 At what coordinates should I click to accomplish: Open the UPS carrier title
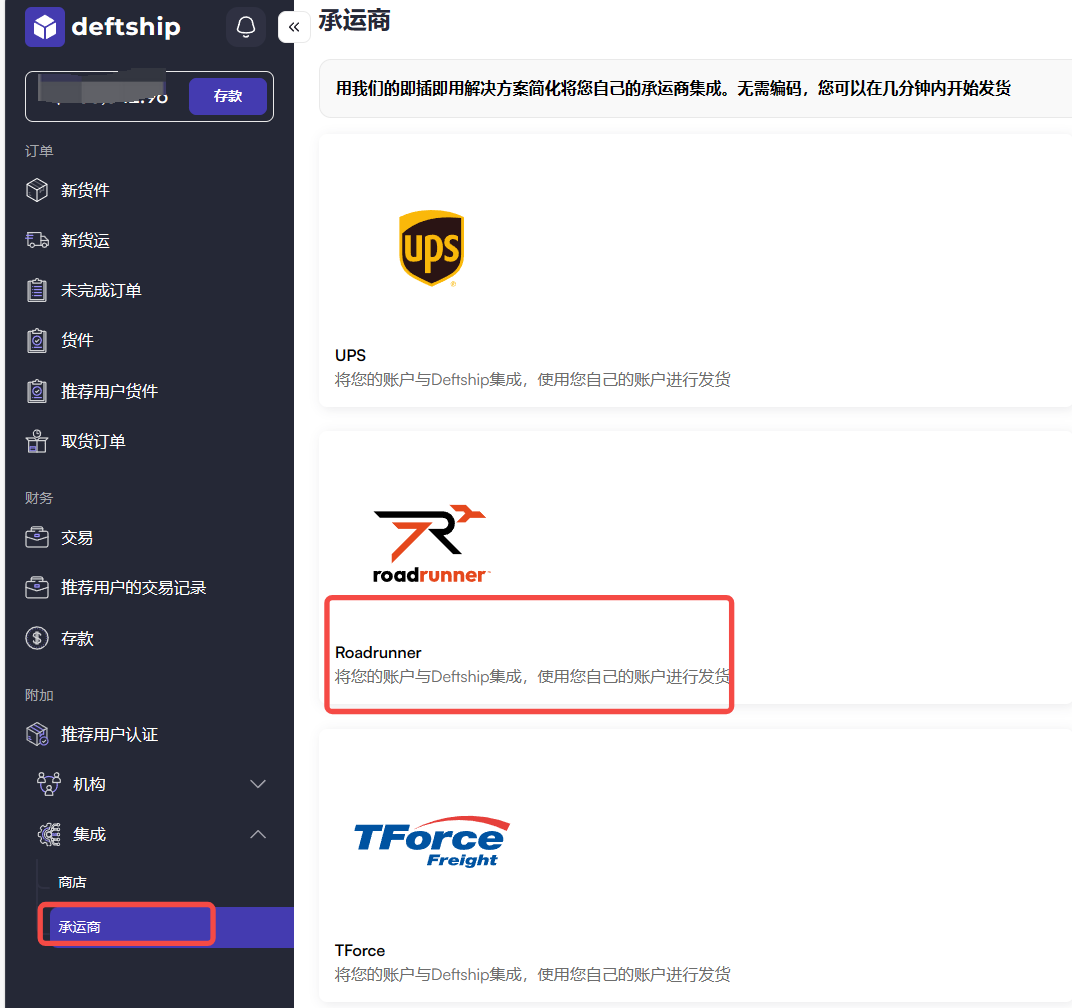point(350,355)
